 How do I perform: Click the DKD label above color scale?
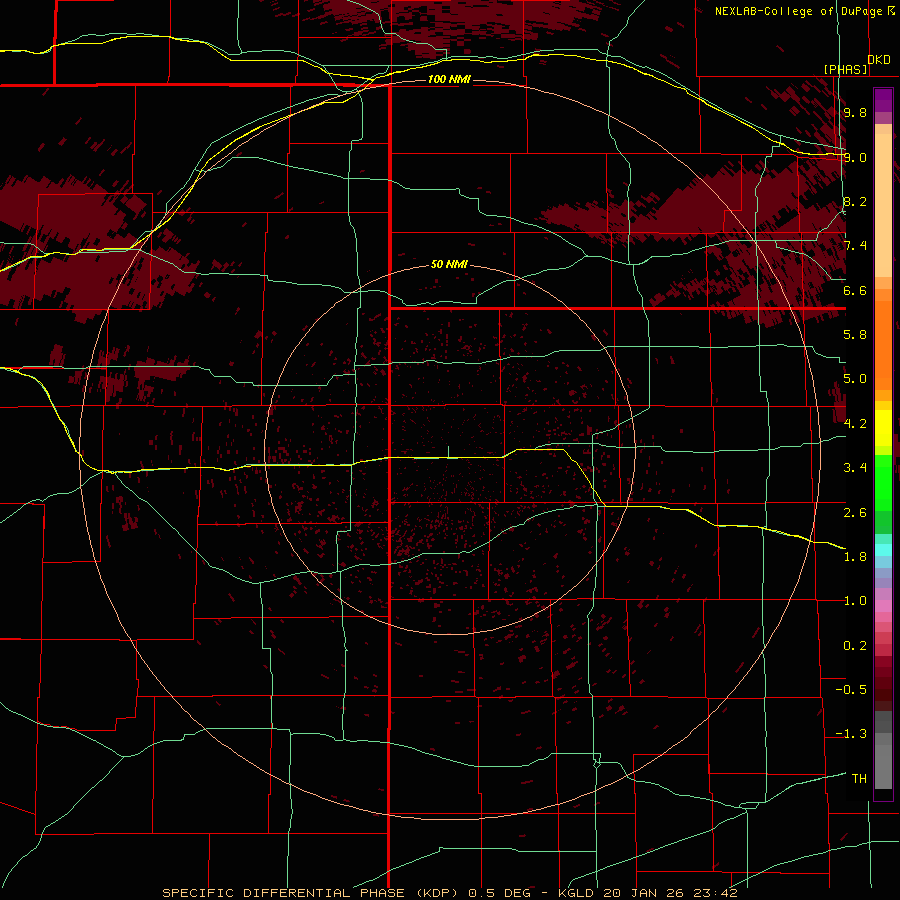click(879, 60)
